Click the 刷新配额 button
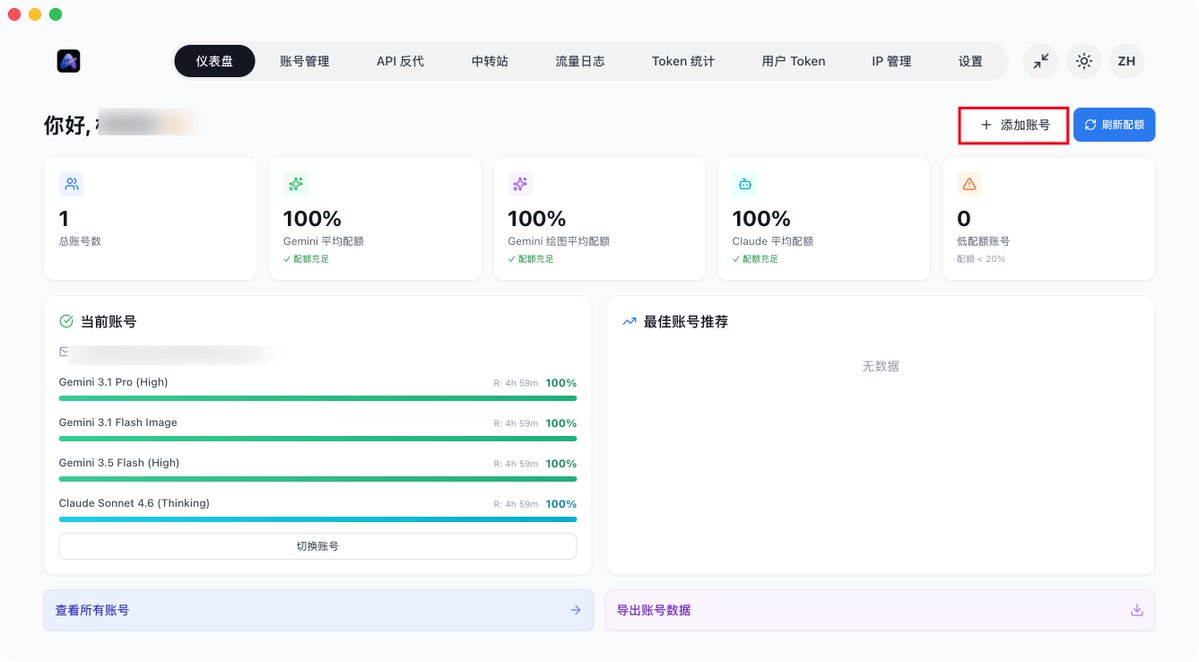 pos(1114,125)
